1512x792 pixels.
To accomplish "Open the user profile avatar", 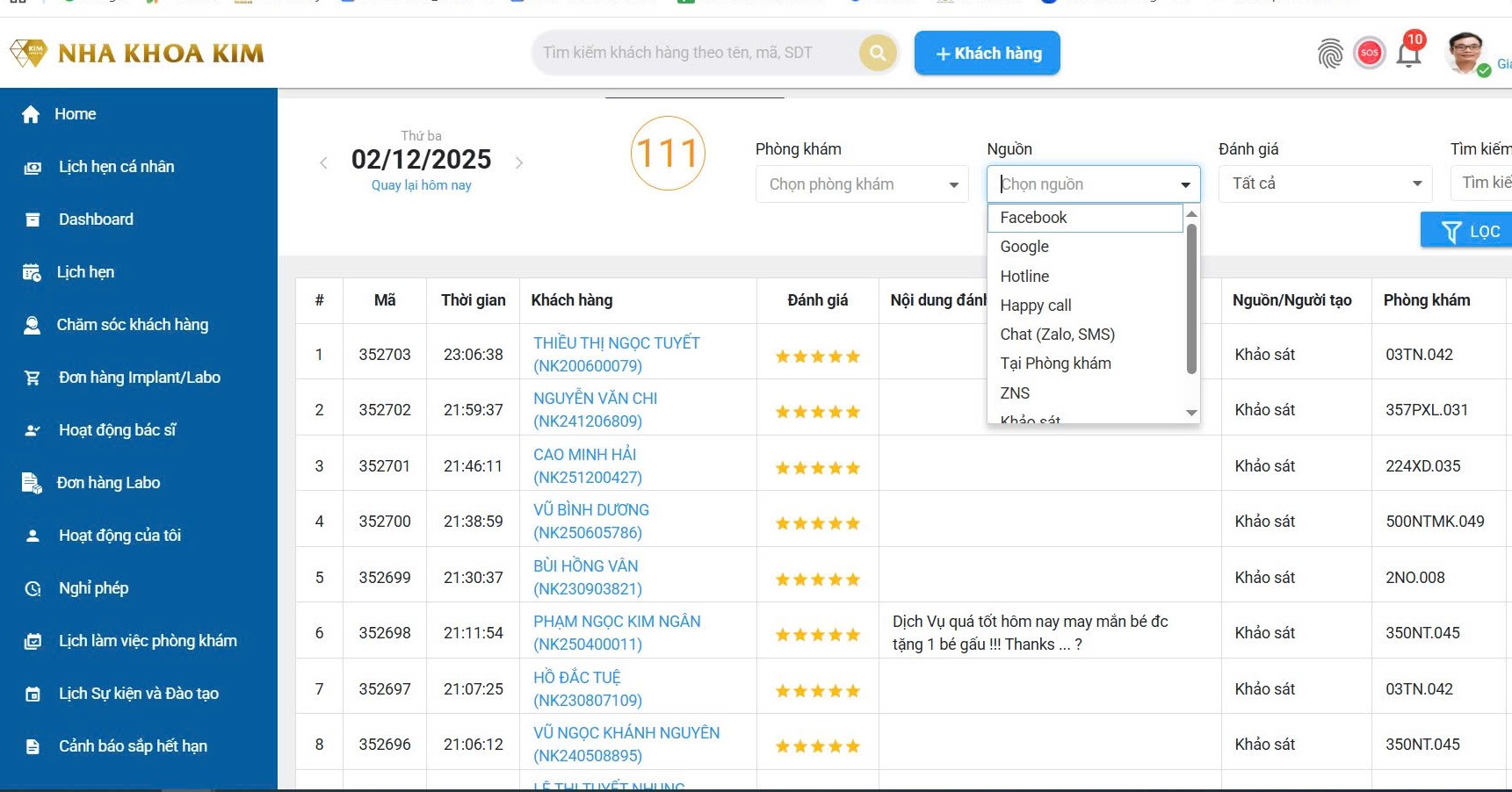I will pyautogui.click(x=1465, y=54).
